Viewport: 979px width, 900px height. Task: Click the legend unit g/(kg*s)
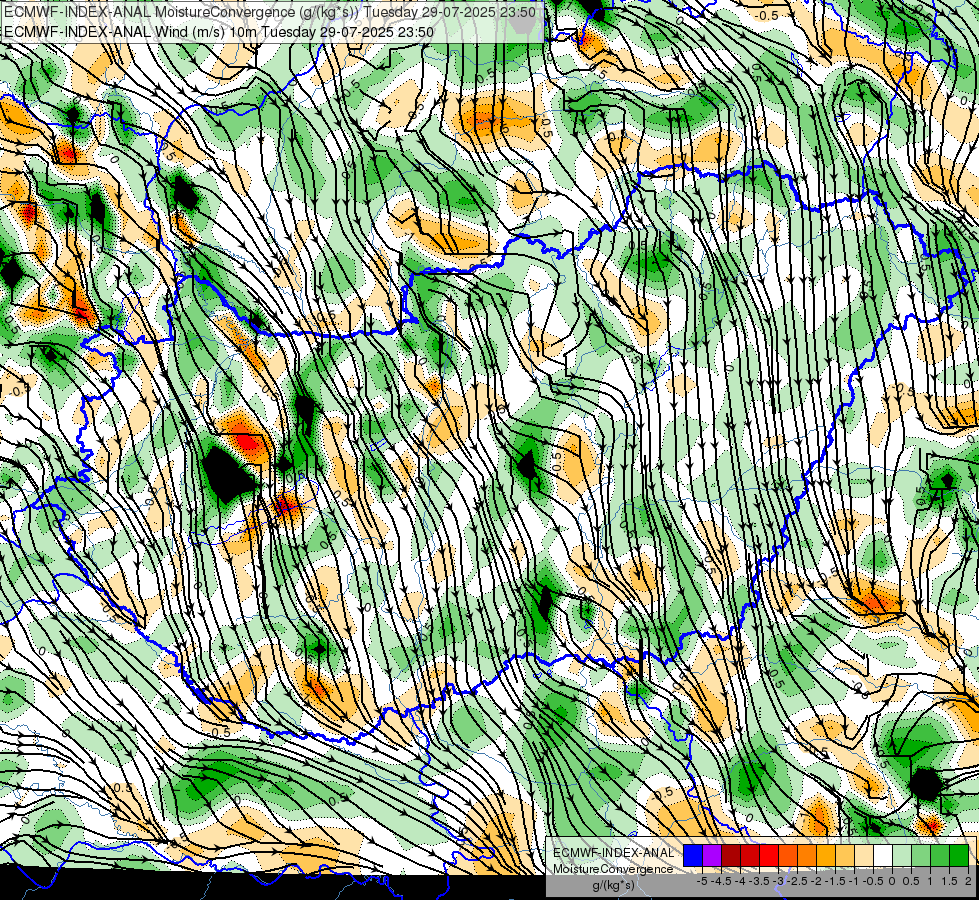(613, 886)
